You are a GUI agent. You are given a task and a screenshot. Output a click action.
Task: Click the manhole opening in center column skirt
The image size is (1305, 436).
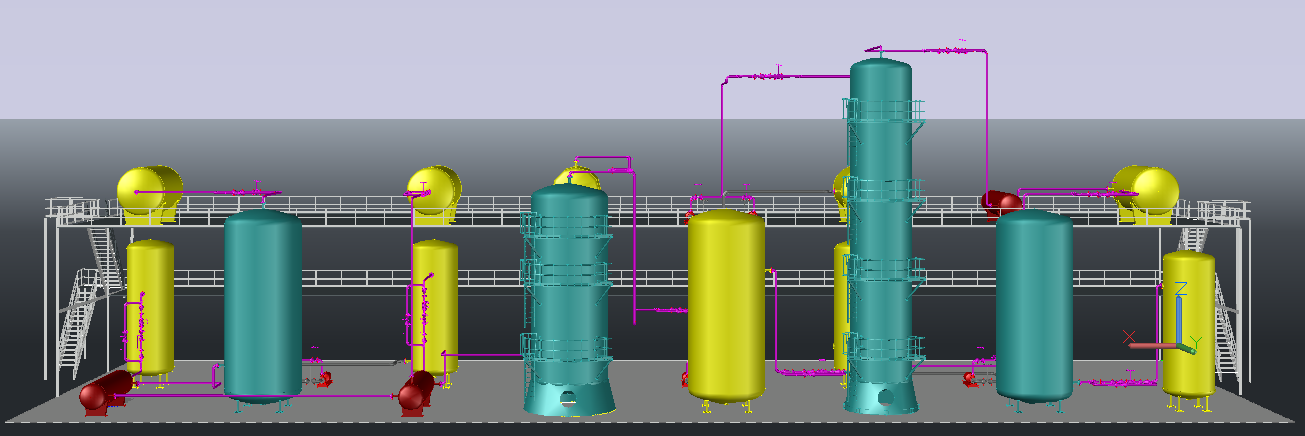click(568, 398)
